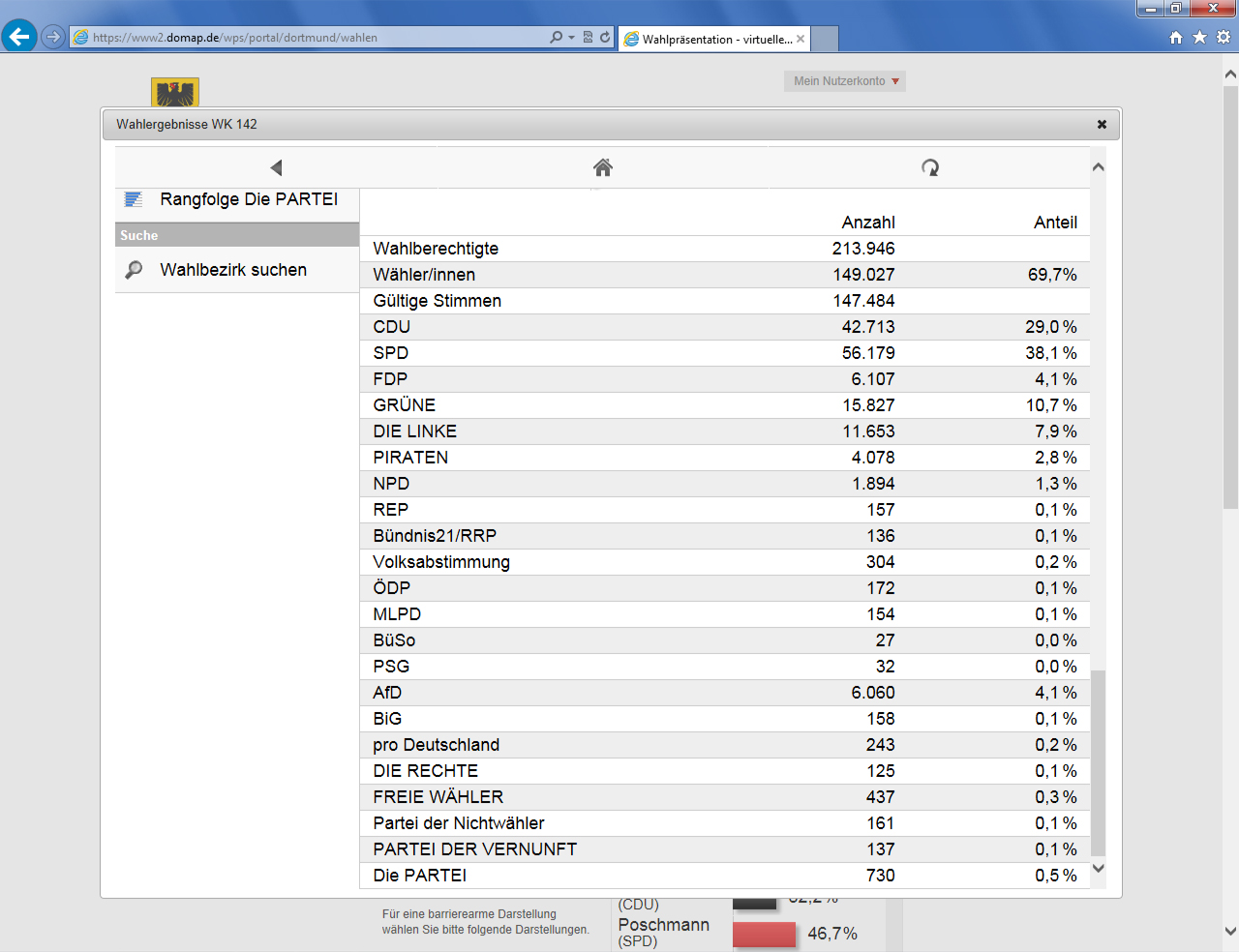The height and width of the screenshot is (952, 1239).
Task: Open a new blank browser tab
Action: pos(825,39)
